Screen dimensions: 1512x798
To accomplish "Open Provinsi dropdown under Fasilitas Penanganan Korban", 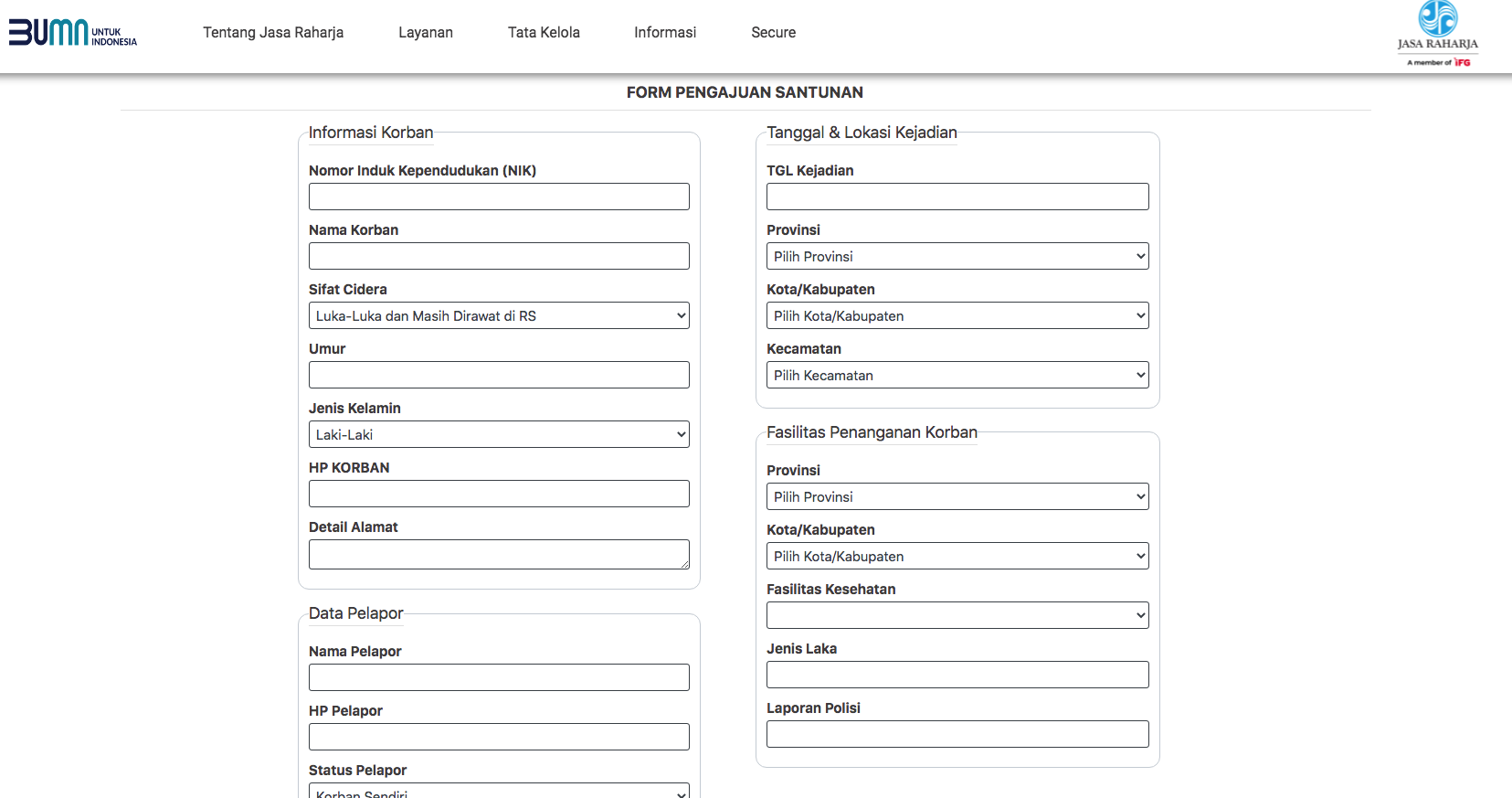I will (957, 496).
